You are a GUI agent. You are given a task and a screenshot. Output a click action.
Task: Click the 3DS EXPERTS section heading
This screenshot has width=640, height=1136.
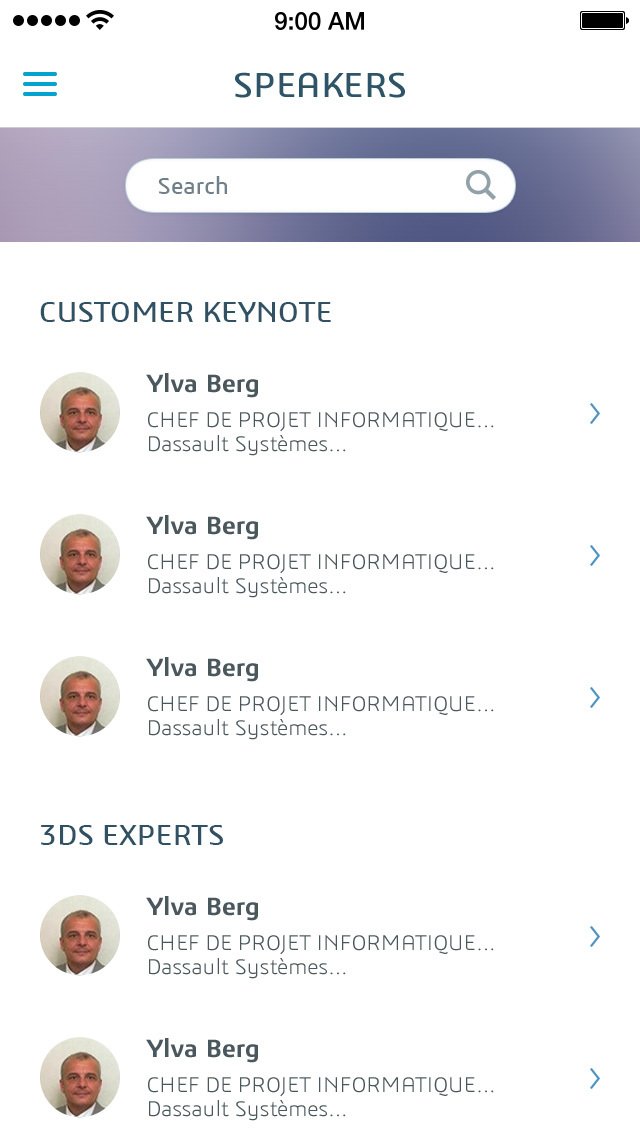point(132,835)
